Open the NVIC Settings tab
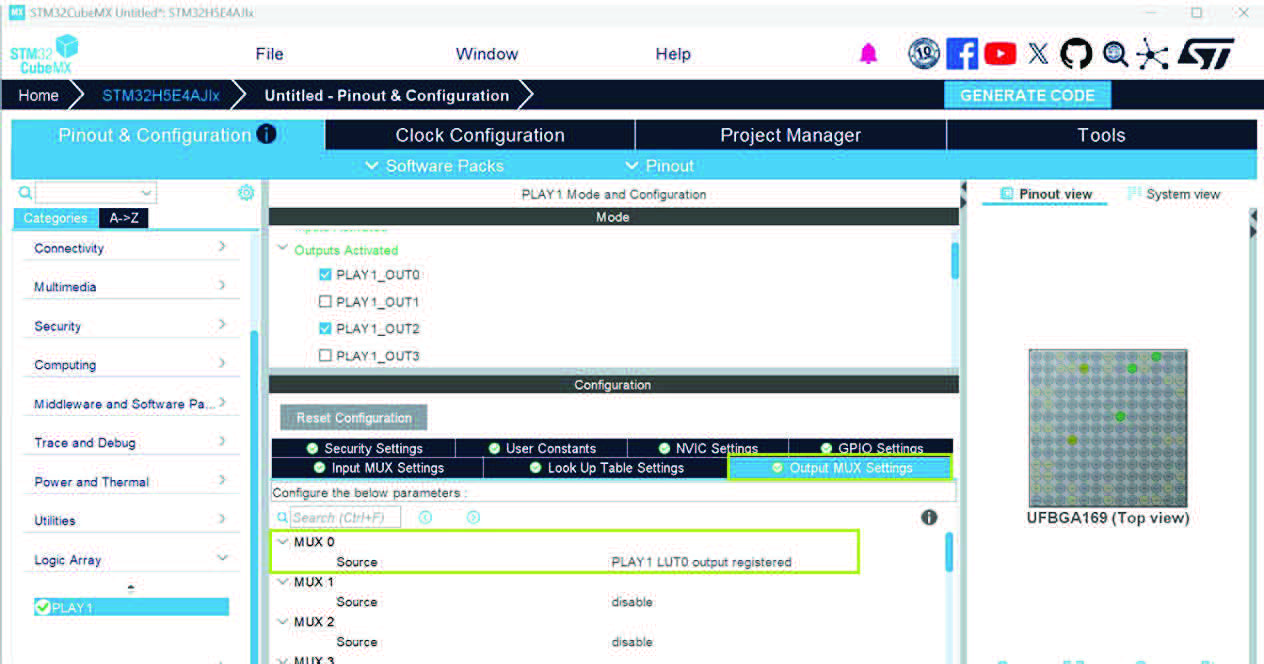The image size is (1264, 664). [x=708, y=448]
